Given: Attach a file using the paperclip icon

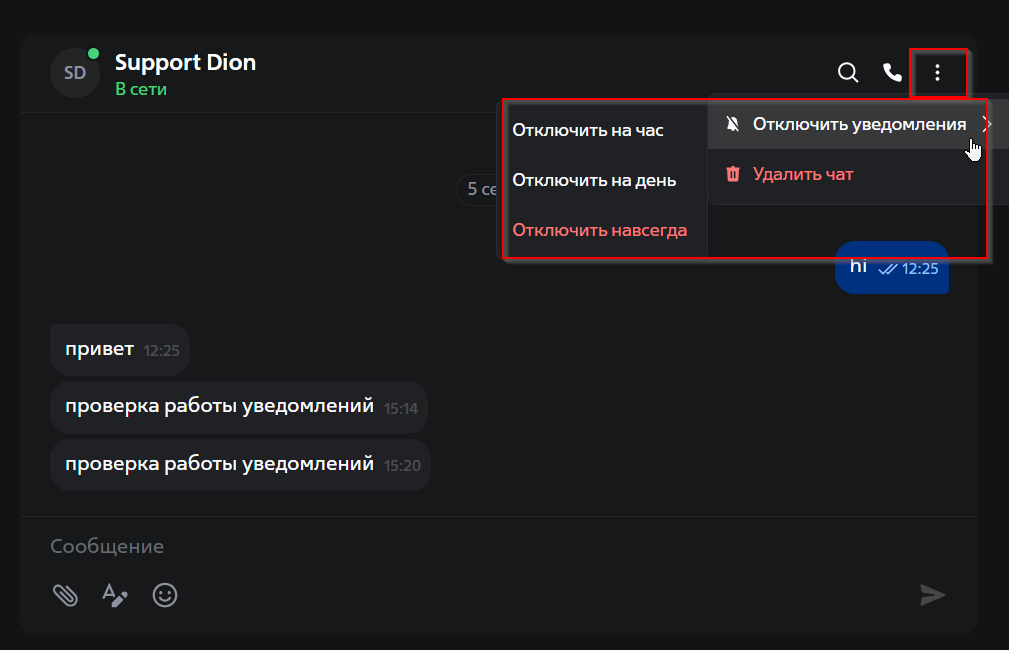Looking at the screenshot, I should pos(65,595).
